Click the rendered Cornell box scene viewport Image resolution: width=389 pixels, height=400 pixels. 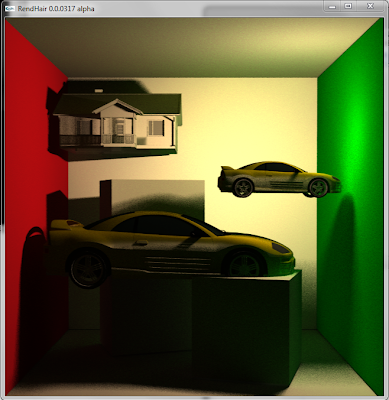click(194, 207)
